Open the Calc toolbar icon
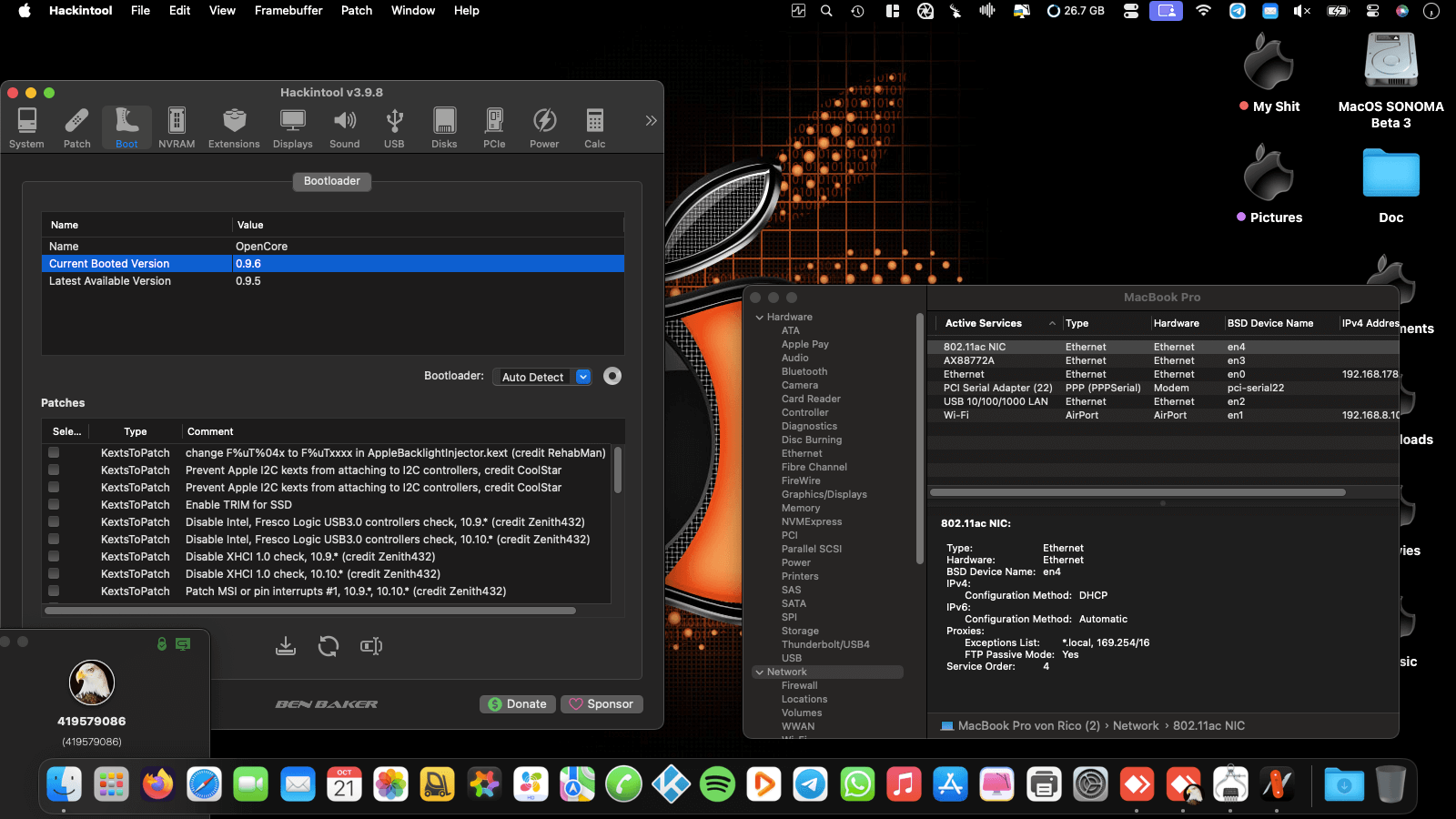 point(595,127)
